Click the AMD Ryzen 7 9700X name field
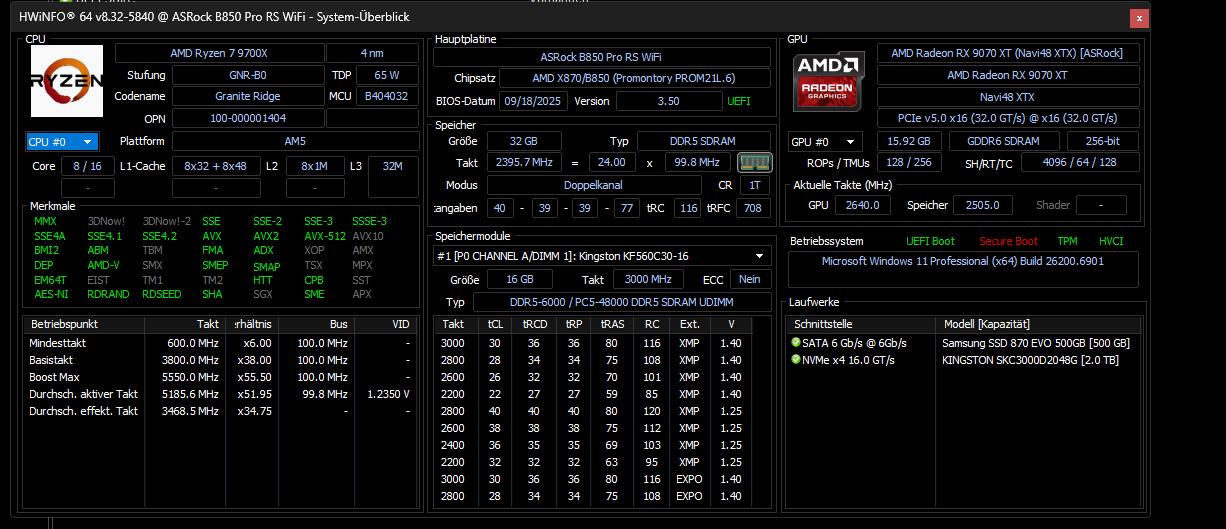Image resolution: width=1226 pixels, height=529 pixels. [x=219, y=53]
